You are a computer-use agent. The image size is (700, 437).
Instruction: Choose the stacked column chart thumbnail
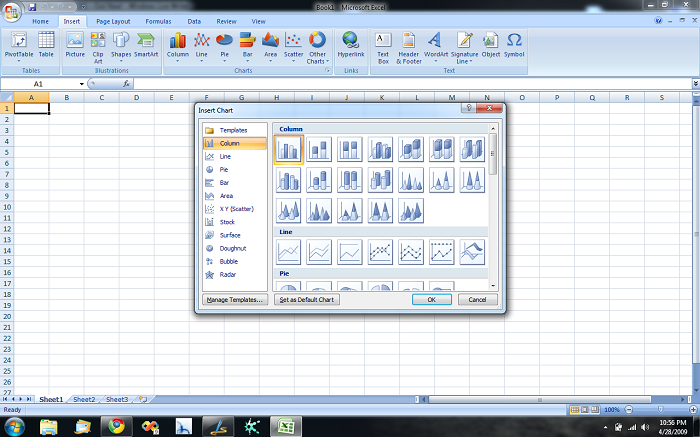(x=319, y=149)
